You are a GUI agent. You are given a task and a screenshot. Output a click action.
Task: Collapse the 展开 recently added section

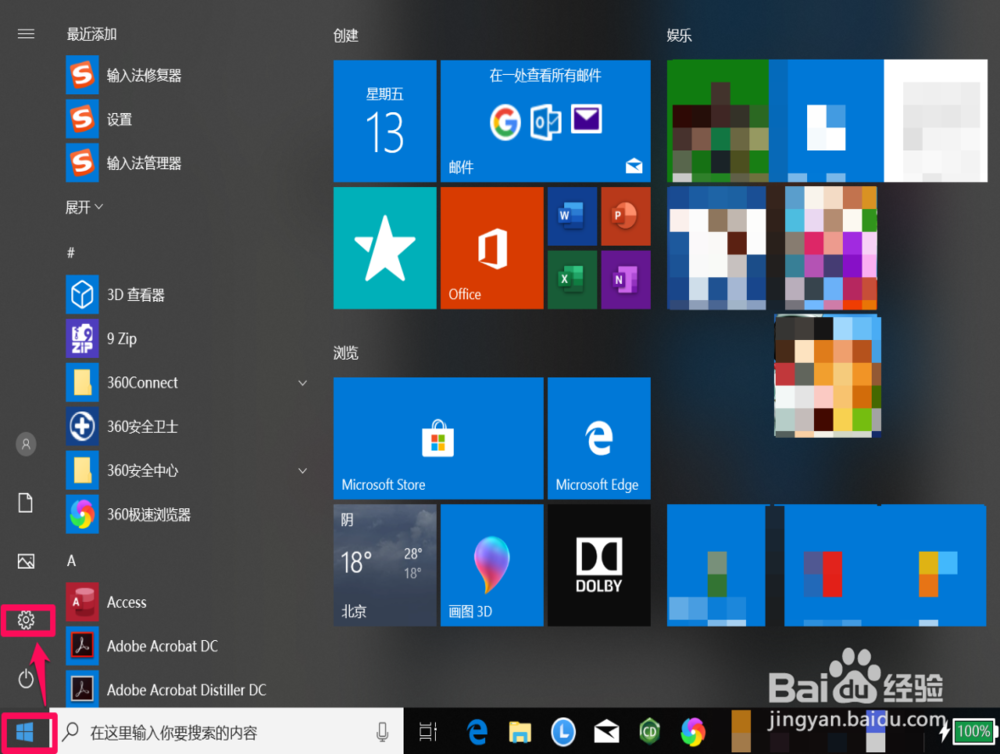click(x=81, y=207)
